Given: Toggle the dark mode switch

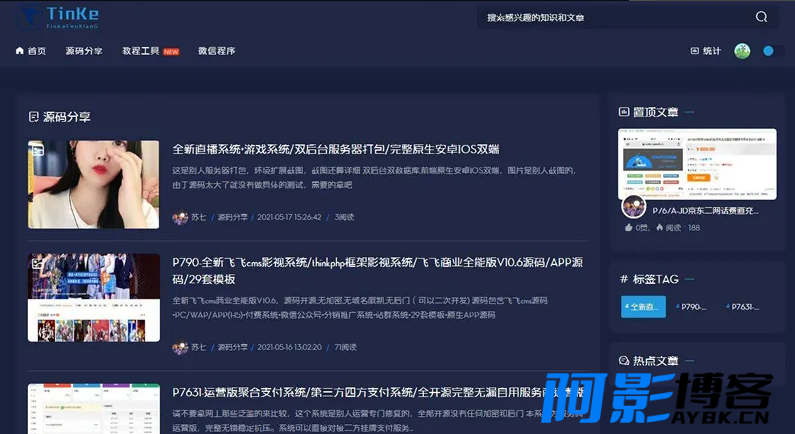Looking at the screenshot, I should [x=774, y=51].
